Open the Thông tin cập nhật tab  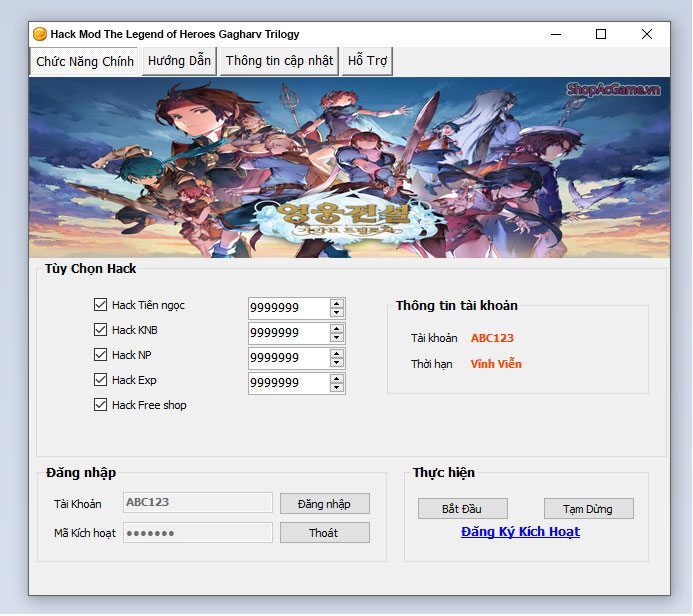coord(279,61)
